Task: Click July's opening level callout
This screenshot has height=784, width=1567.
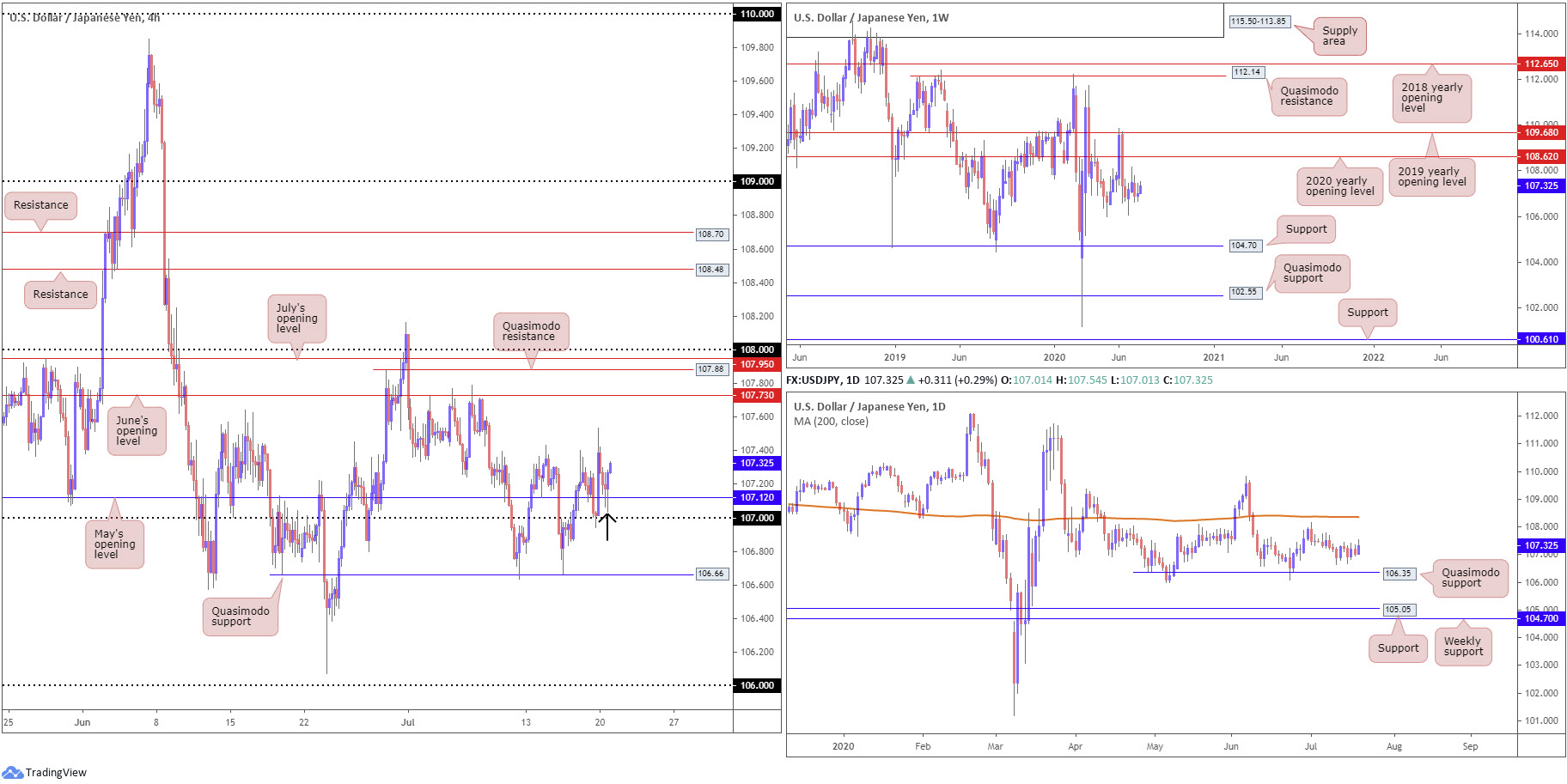Action: click(296, 319)
